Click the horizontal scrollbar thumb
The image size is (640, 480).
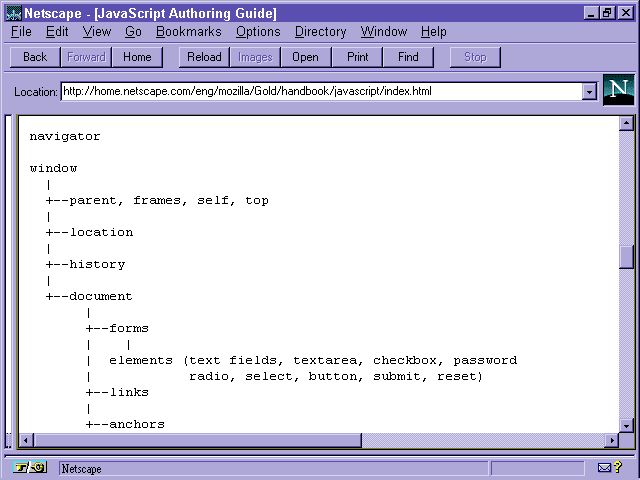pyautogui.click(x=198, y=440)
